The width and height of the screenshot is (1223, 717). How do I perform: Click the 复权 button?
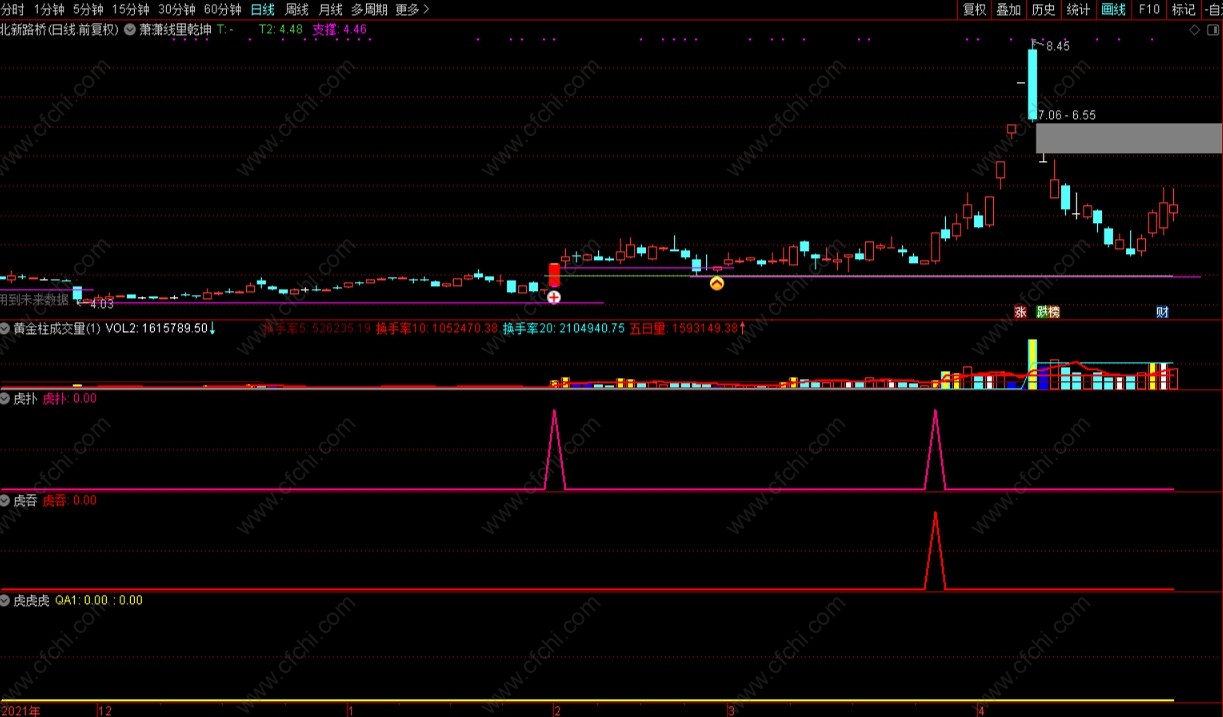pos(974,9)
